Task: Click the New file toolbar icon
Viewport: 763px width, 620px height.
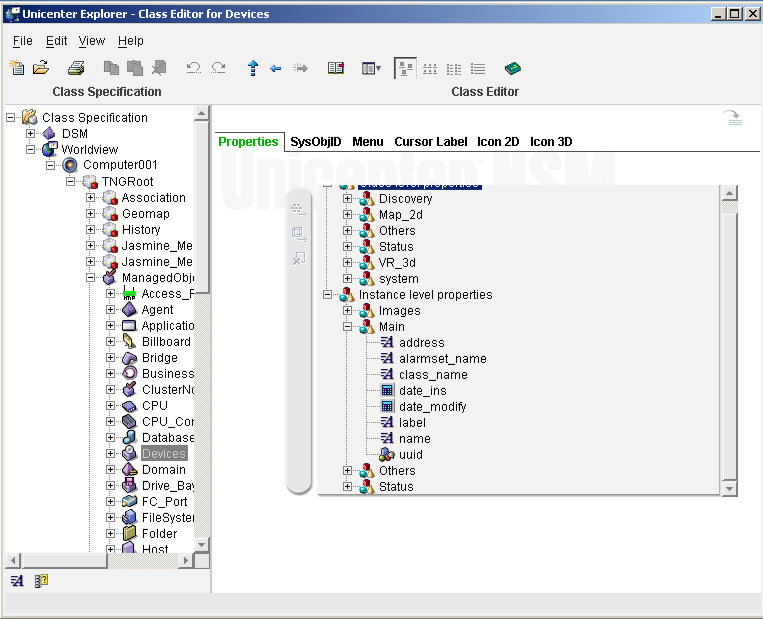Action: coord(17,68)
